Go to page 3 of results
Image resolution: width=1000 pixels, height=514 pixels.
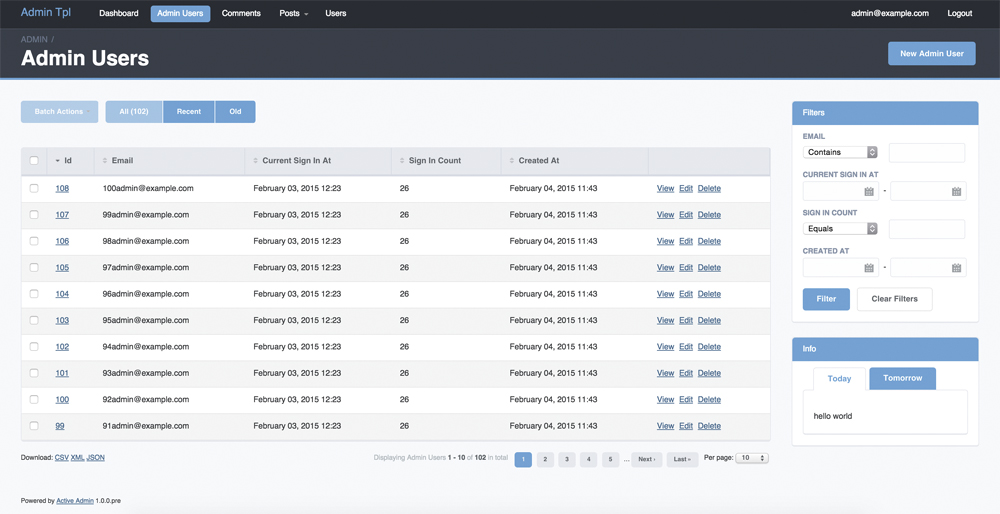point(567,459)
